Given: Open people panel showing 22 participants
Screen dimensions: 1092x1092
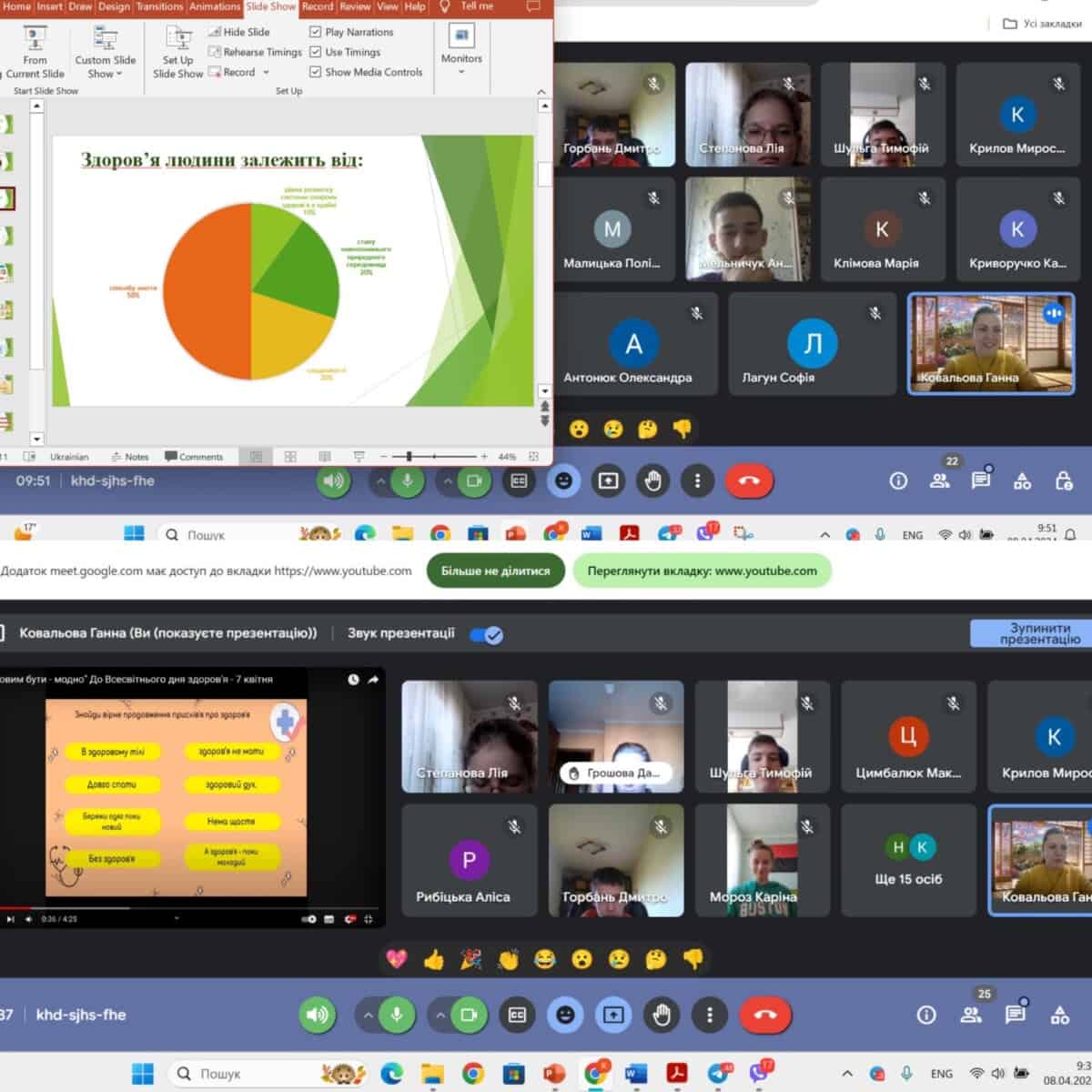Looking at the screenshot, I should pyautogui.click(x=940, y=480).
